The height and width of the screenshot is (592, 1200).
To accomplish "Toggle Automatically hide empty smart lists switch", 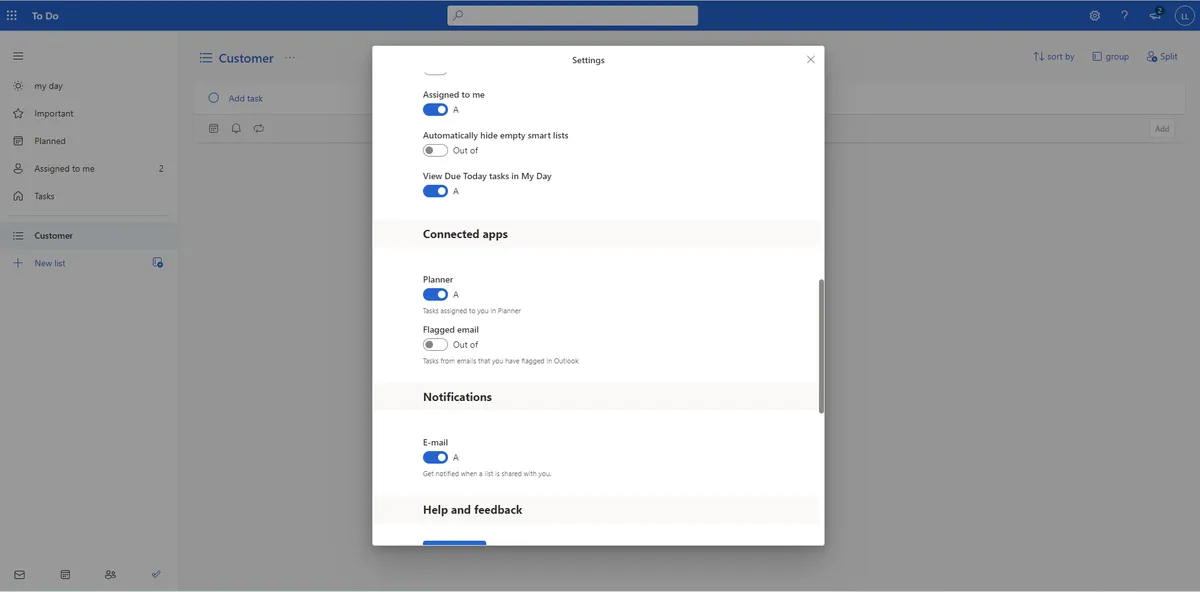I will [435, 150].
